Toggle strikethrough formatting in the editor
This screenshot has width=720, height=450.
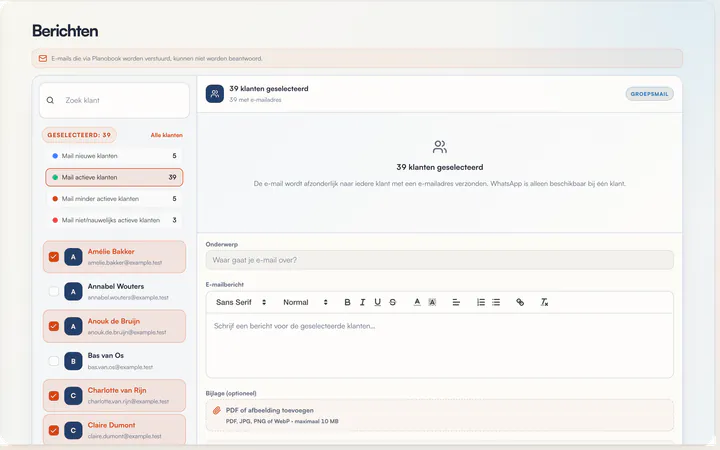tap(393, 302)
